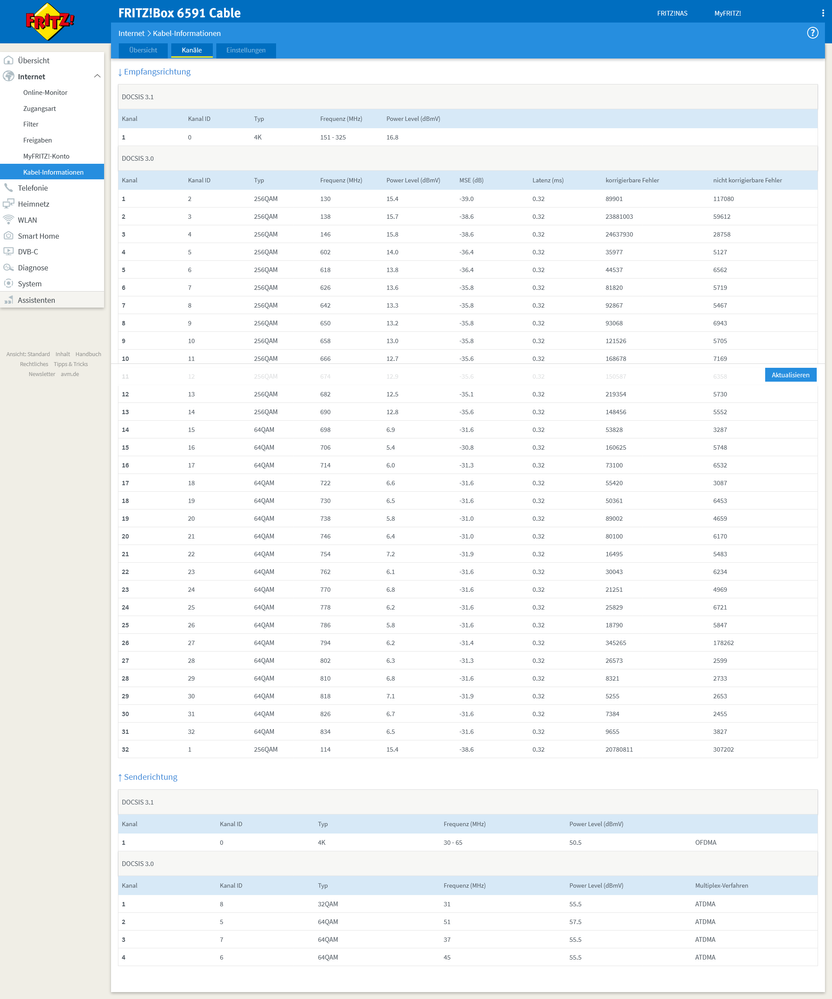Click the Heimnetz network icon in sidebar

pyautogui.click(x=9, y=204)
